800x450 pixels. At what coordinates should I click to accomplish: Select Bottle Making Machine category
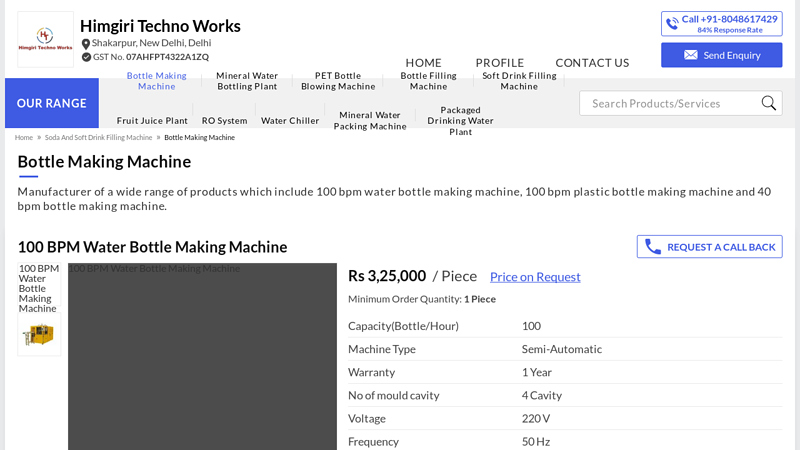pyautogui.click(x=157, y=81)
